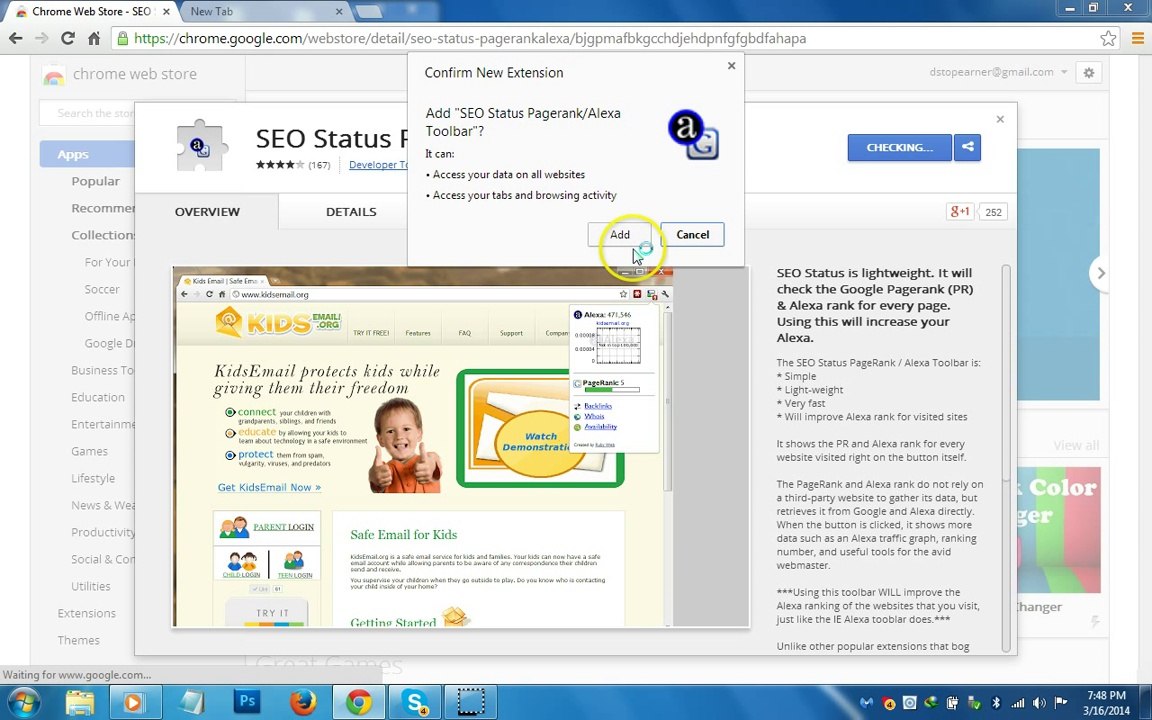This screenshot has width=1152, height=720.
Task: Open the volume control in the tray
Action: (1039, 703)
